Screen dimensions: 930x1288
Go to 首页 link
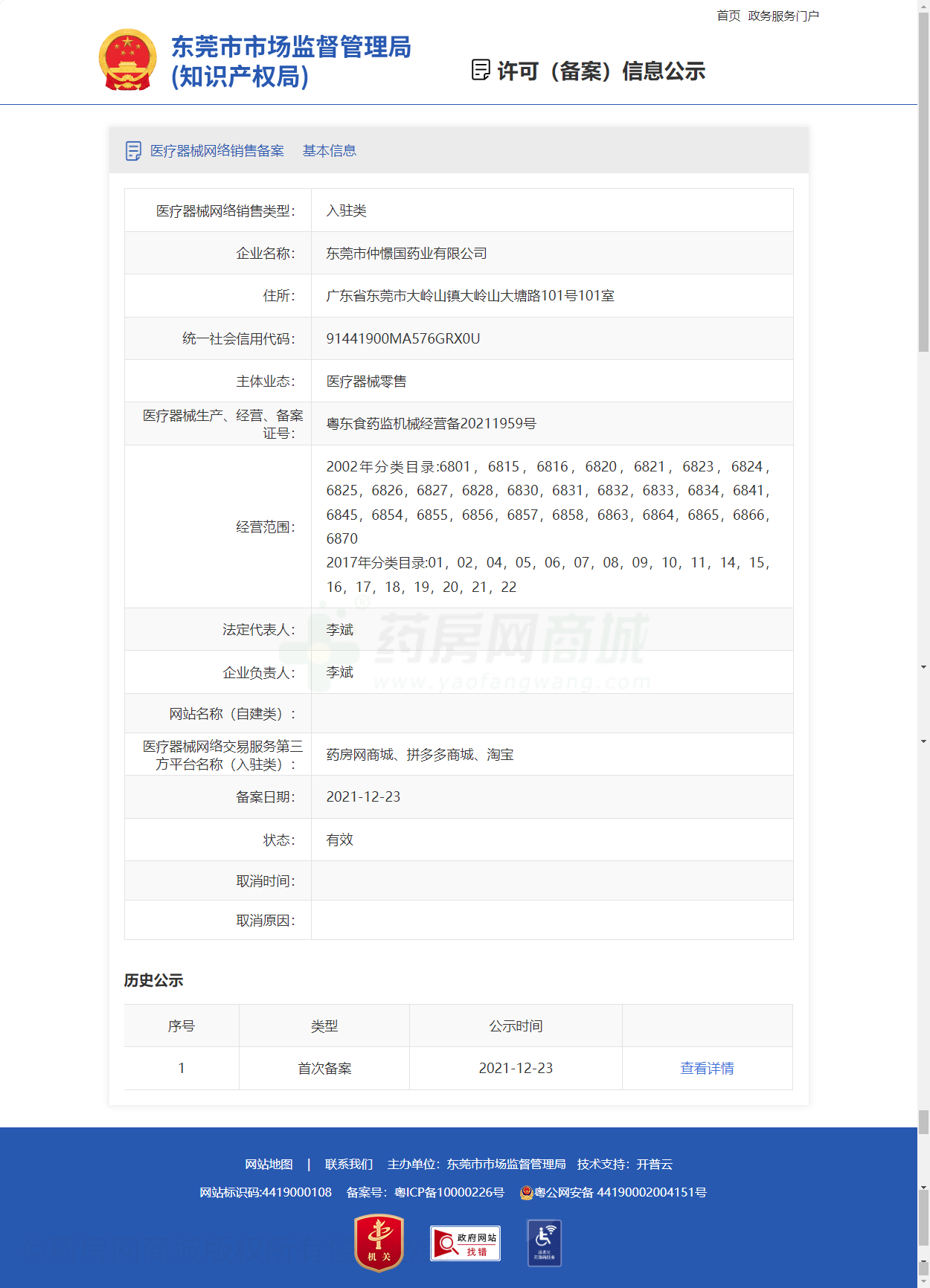coord(728,16)
